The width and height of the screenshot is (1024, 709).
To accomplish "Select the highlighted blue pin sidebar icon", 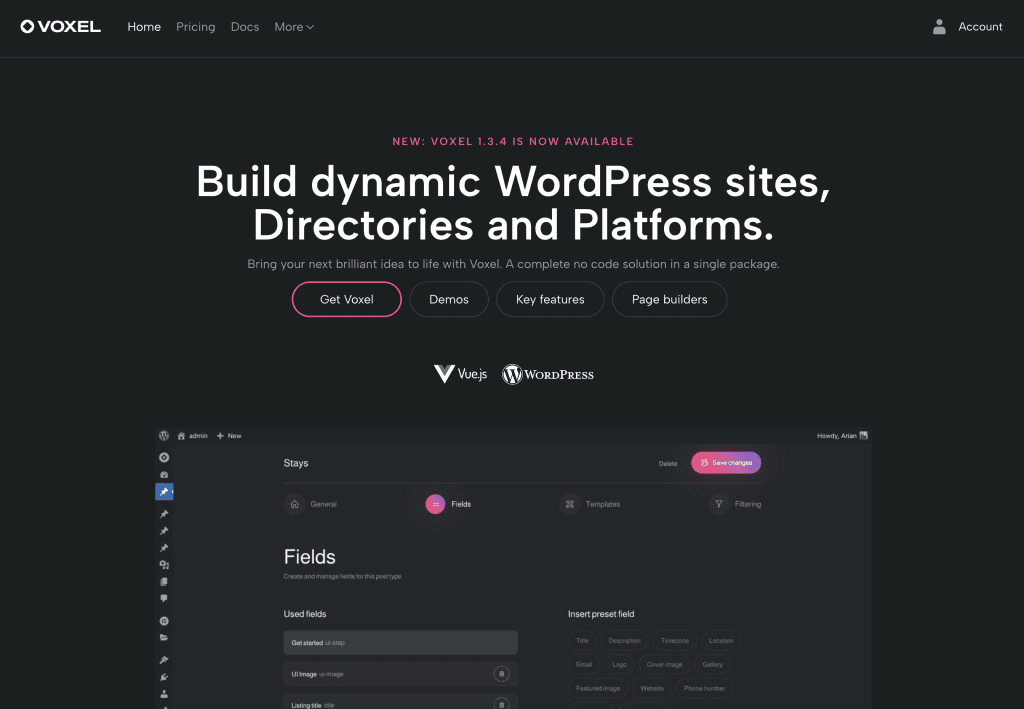I will (164, 492).
